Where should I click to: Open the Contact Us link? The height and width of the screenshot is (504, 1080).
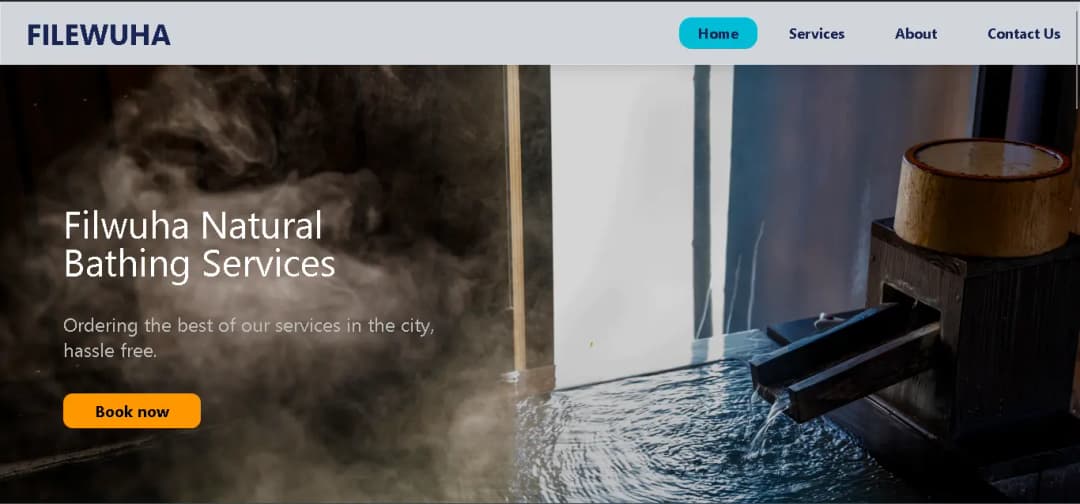pyautogui.click(x=1023, y=33)
